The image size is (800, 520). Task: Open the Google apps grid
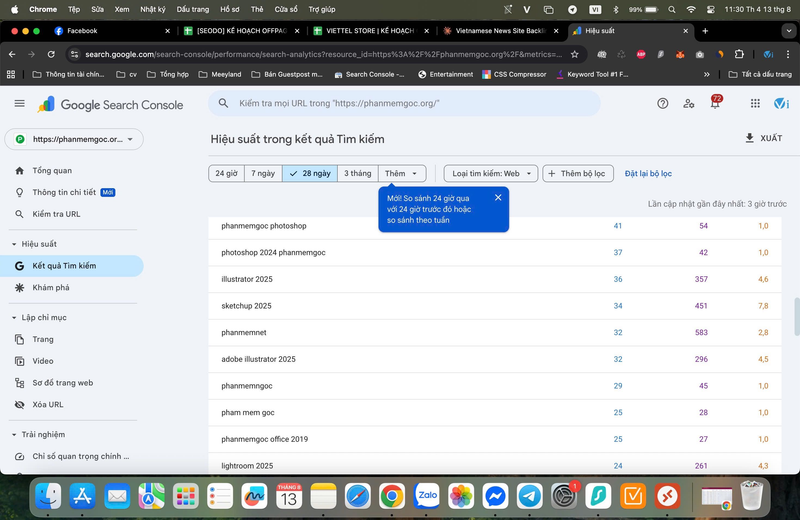(755, 104)
